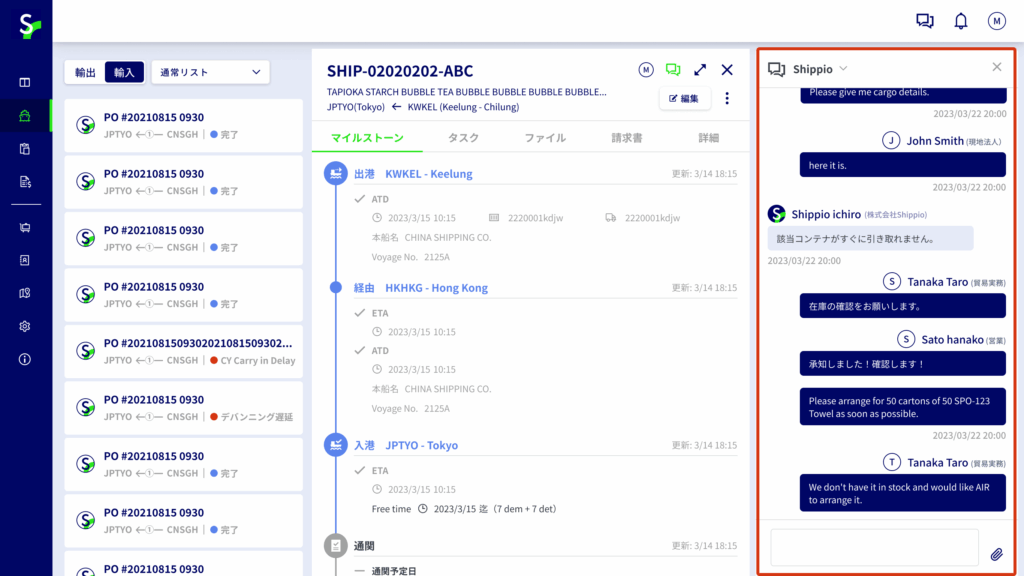
Task: Open the invoice dollar icon in sidebar
Action: (25, 181)
